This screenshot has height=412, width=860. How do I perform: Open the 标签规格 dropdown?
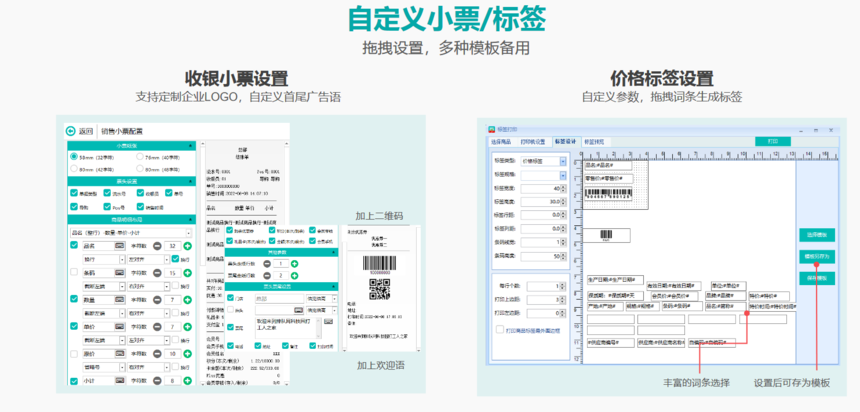(x=563, y=176)
